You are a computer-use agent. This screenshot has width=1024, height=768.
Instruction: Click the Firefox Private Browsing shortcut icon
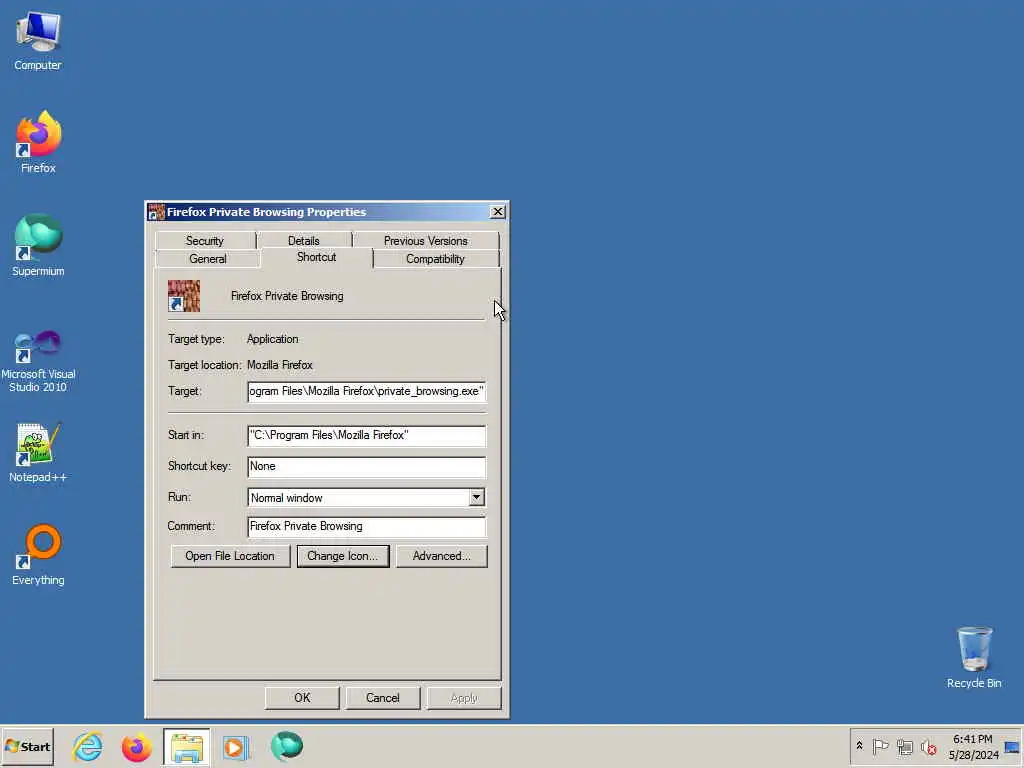pyautogui.click(x=184, y=296)
